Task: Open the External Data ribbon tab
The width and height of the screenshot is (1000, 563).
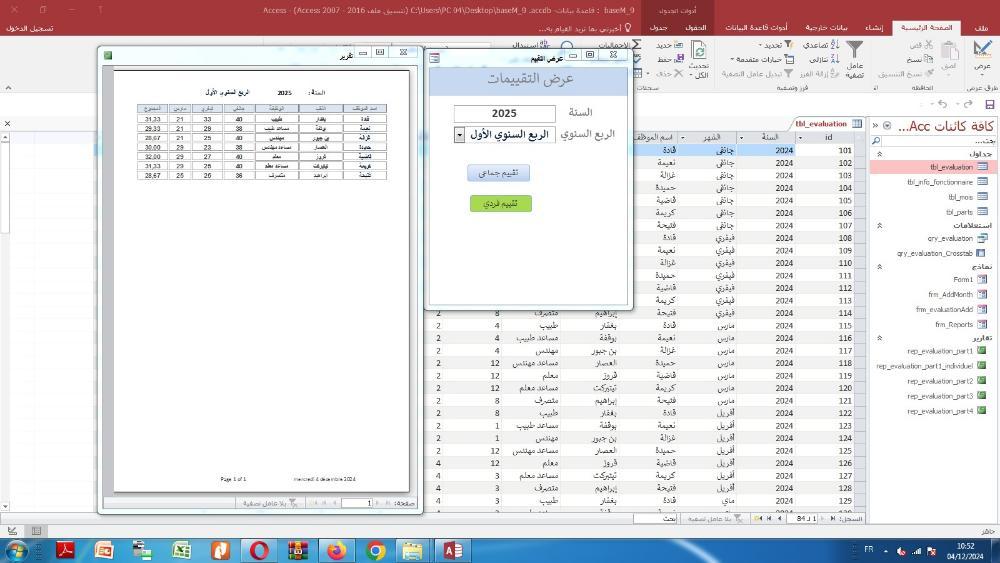Action: (827, 27)
